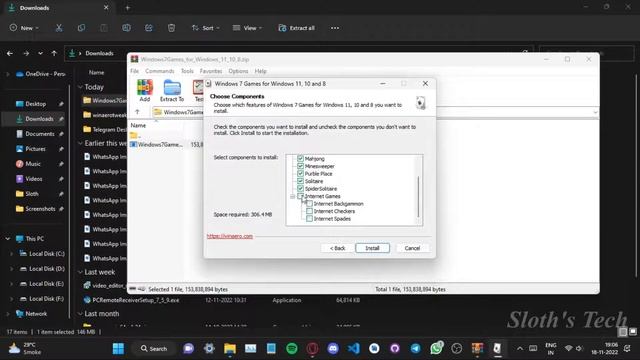Viewport: 640px width, 360px height.
Task: Open WinRAR from the taskbar
Action: (477, 348)
